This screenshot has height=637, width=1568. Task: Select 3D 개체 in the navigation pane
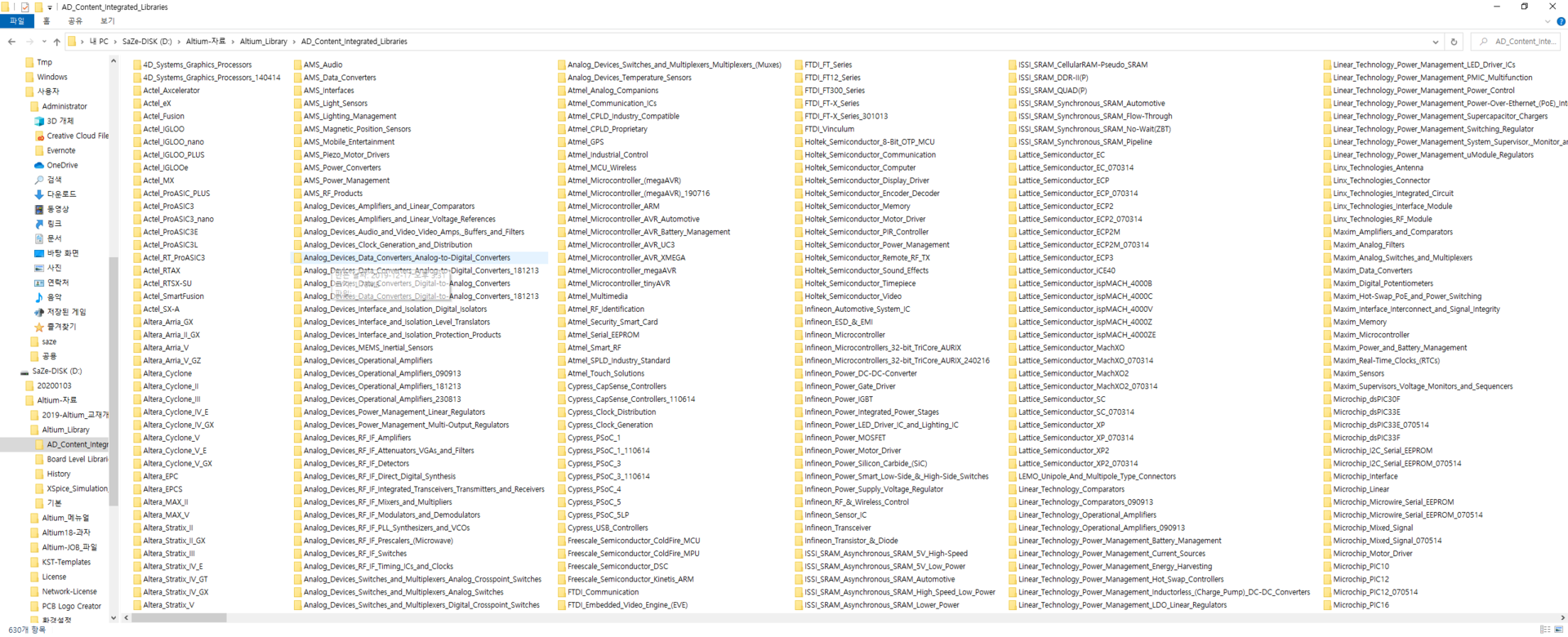[60, 121]
